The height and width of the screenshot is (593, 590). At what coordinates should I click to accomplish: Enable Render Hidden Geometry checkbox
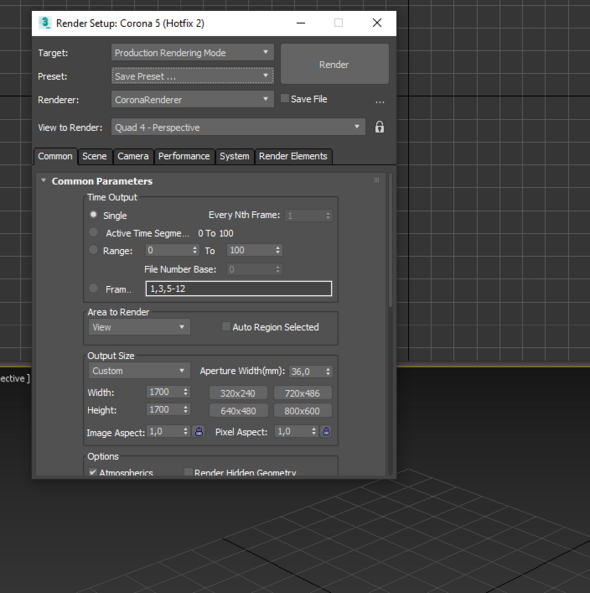188,472
